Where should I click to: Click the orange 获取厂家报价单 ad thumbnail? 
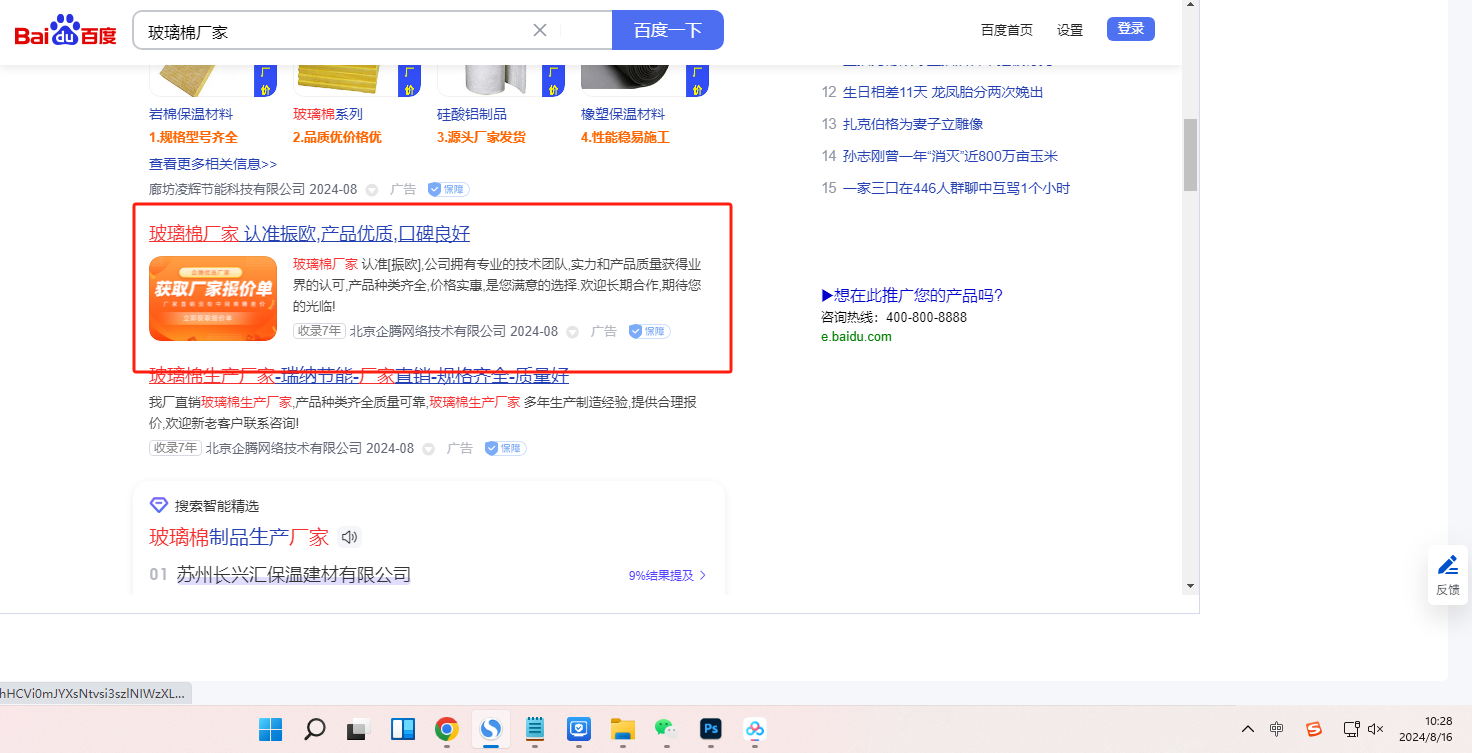213,298
